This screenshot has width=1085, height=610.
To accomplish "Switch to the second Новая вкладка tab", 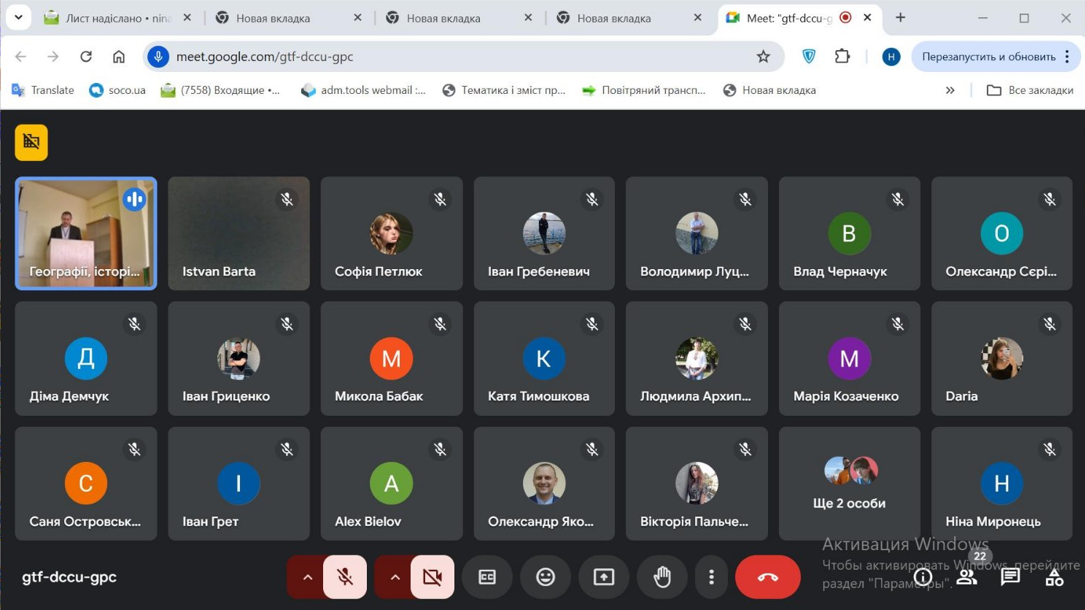I will pos(458,18).
